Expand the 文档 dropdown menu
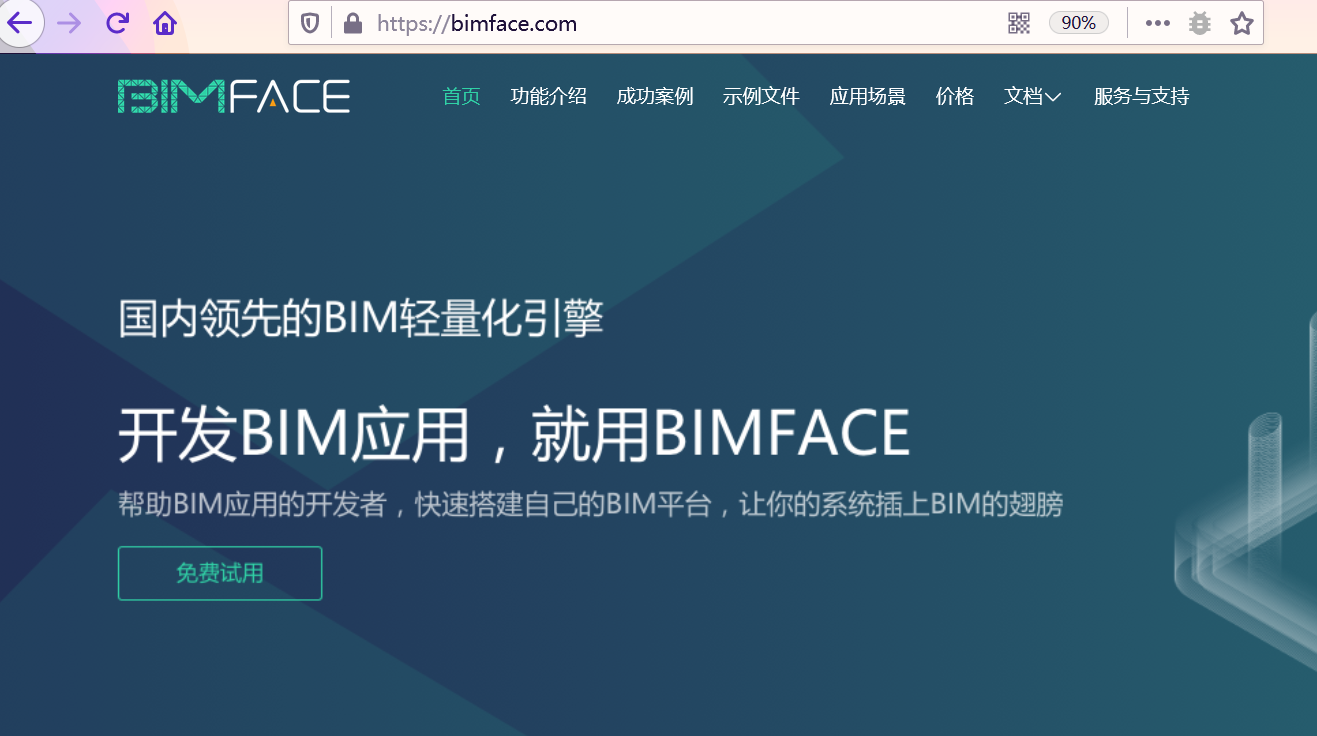 [1032, 96]
